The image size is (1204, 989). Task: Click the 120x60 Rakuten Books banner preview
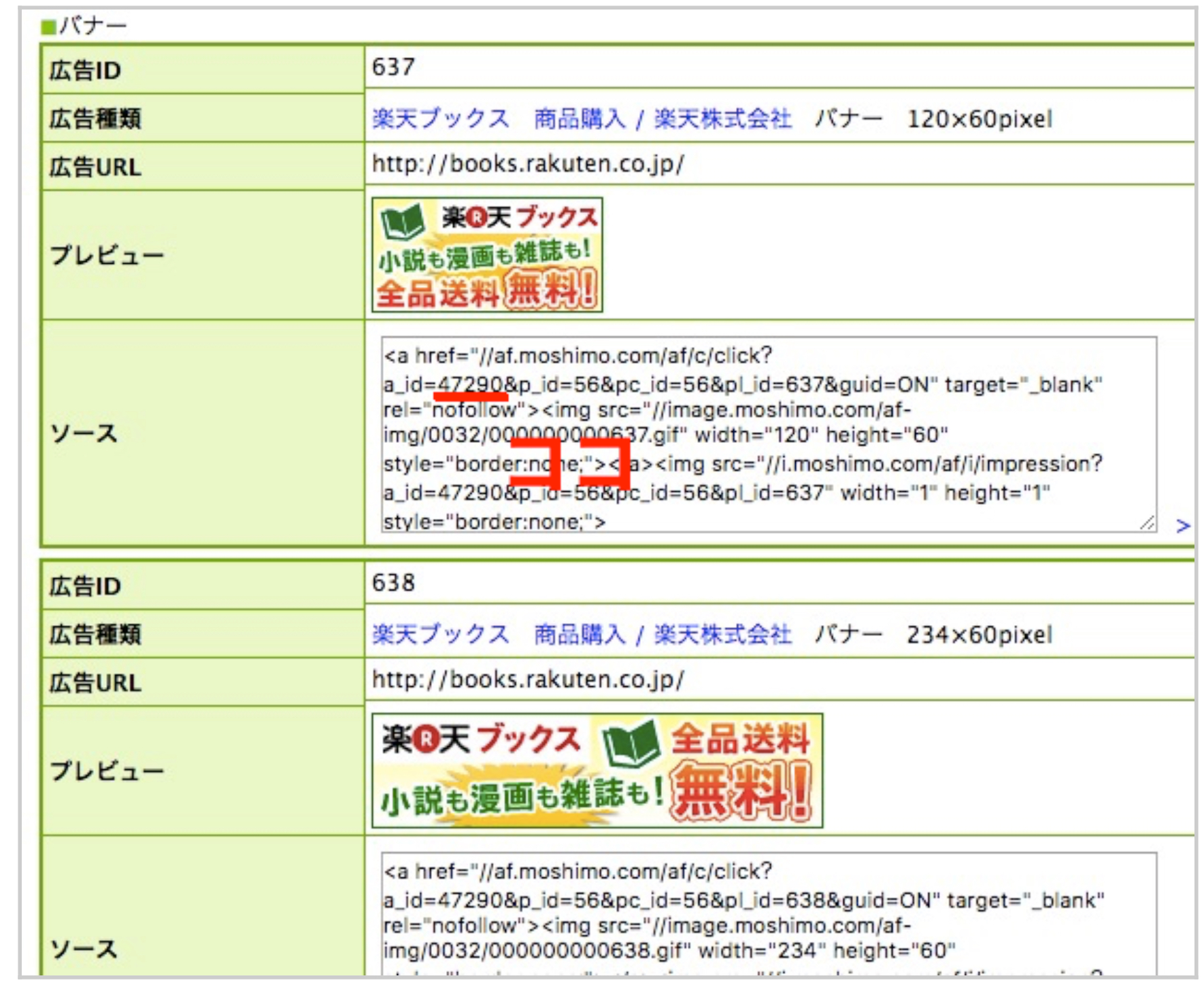(487, 255)
